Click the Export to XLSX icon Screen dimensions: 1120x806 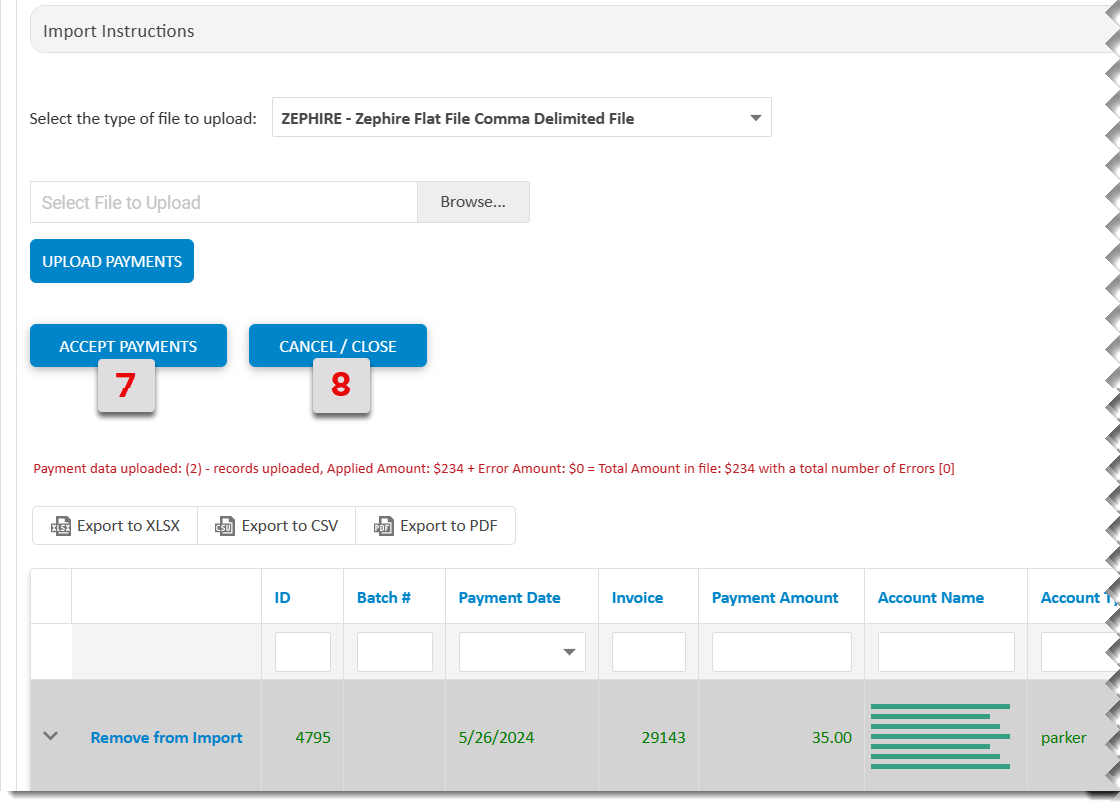(61, 525)
